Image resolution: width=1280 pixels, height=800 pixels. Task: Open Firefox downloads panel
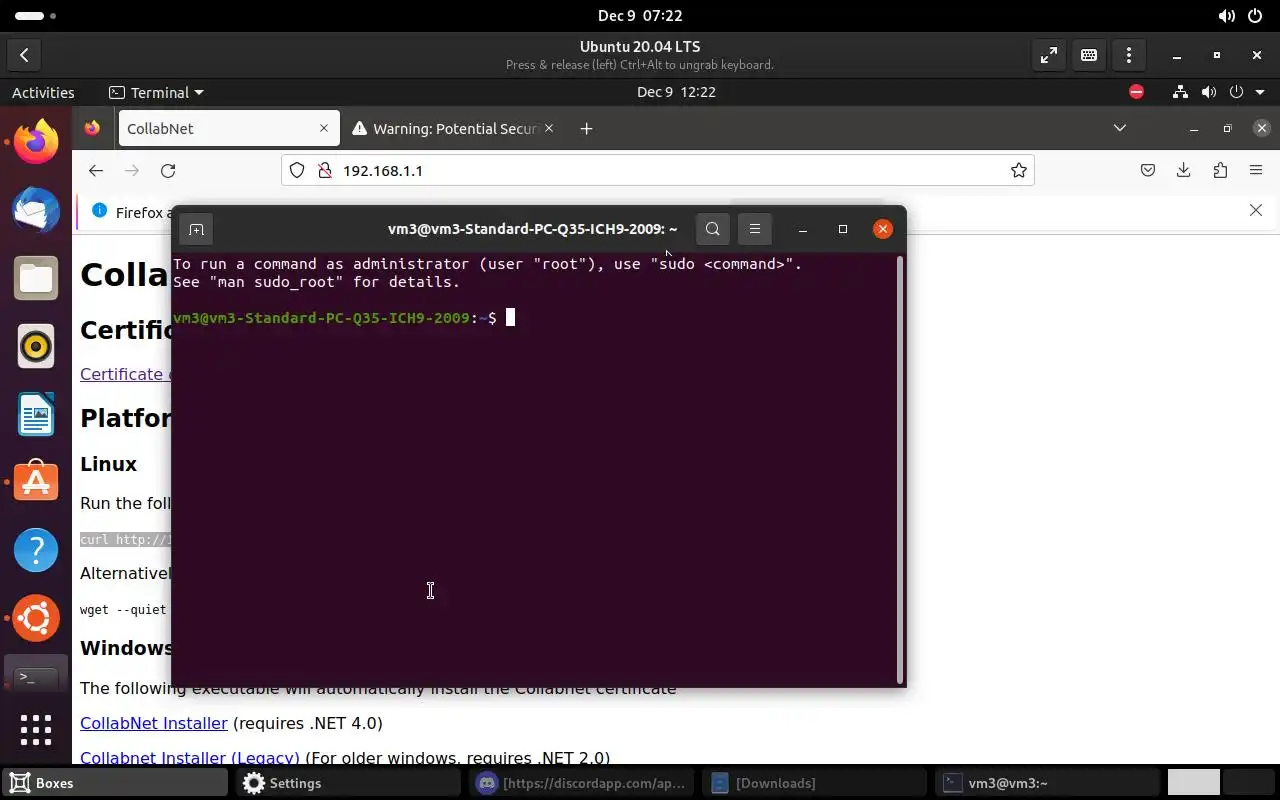coord(1184,171)
